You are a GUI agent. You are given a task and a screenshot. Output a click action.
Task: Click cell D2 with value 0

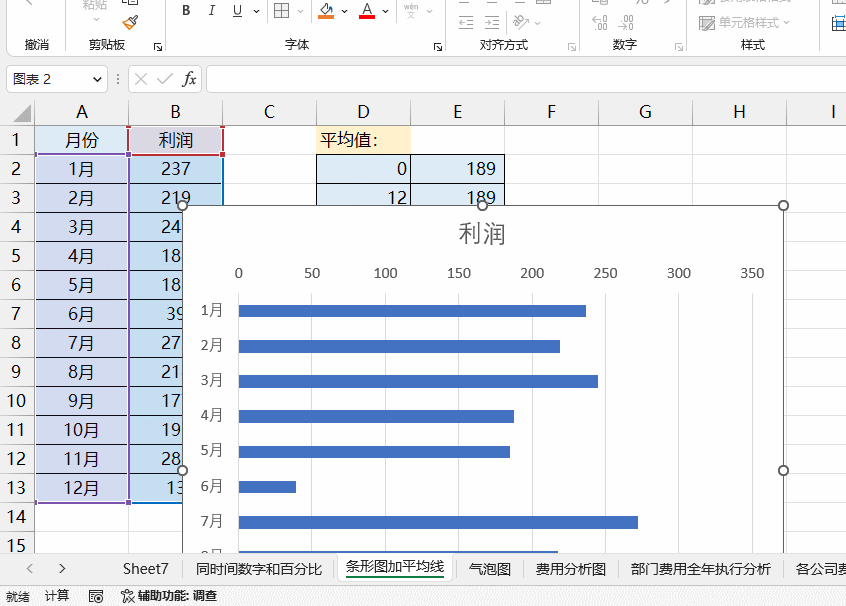364,169
